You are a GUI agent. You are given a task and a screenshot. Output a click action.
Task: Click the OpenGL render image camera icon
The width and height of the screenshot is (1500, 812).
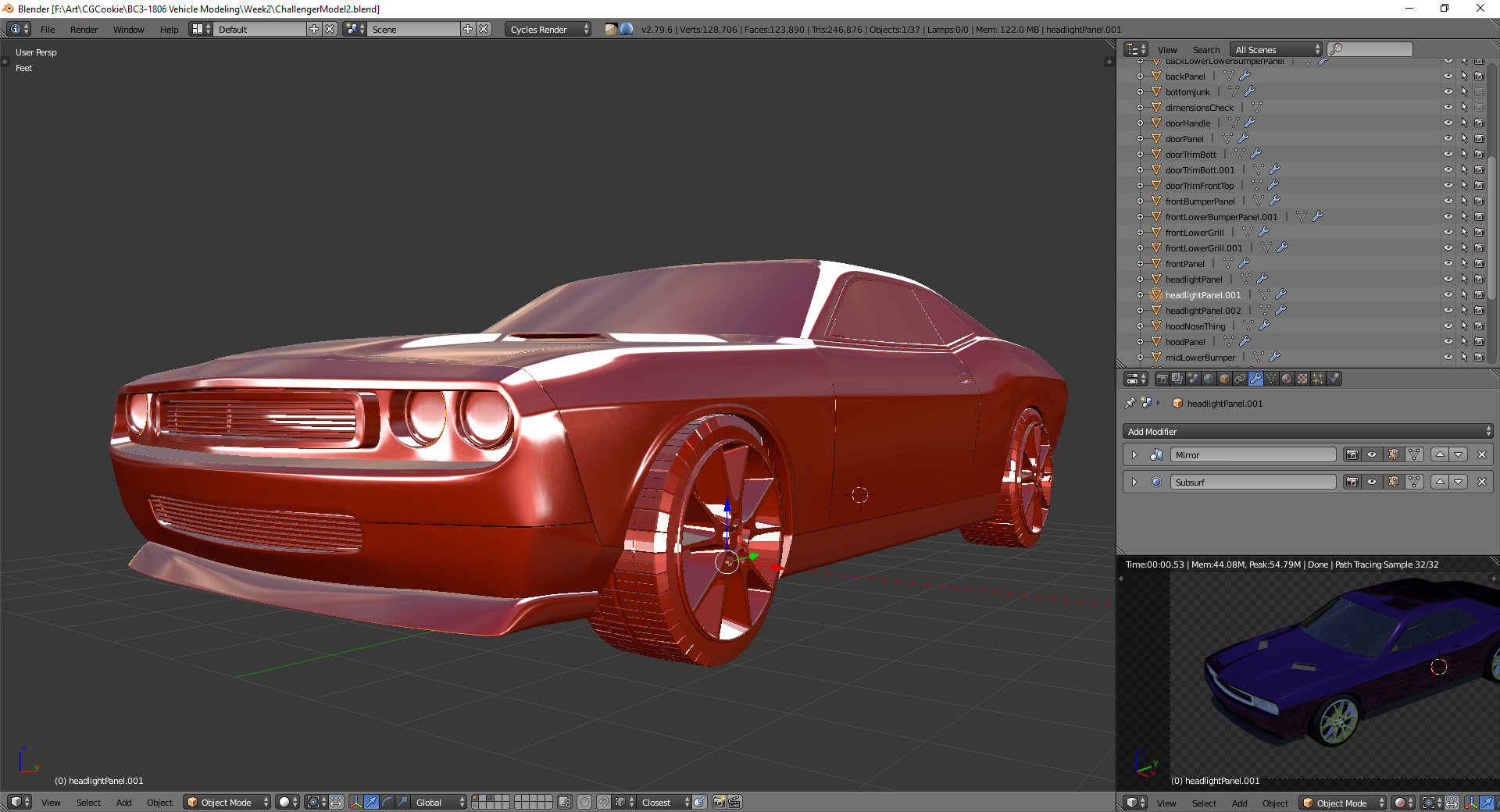coord(719,802)
